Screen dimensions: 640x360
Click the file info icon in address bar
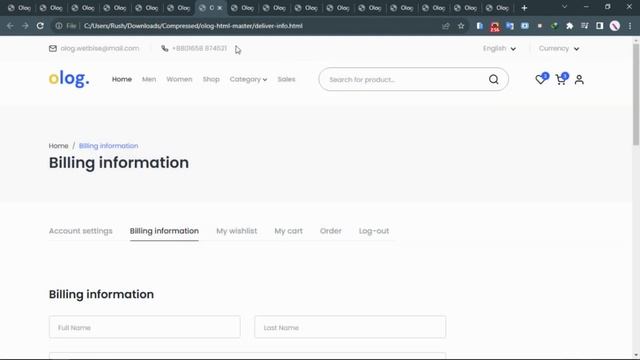59,26
